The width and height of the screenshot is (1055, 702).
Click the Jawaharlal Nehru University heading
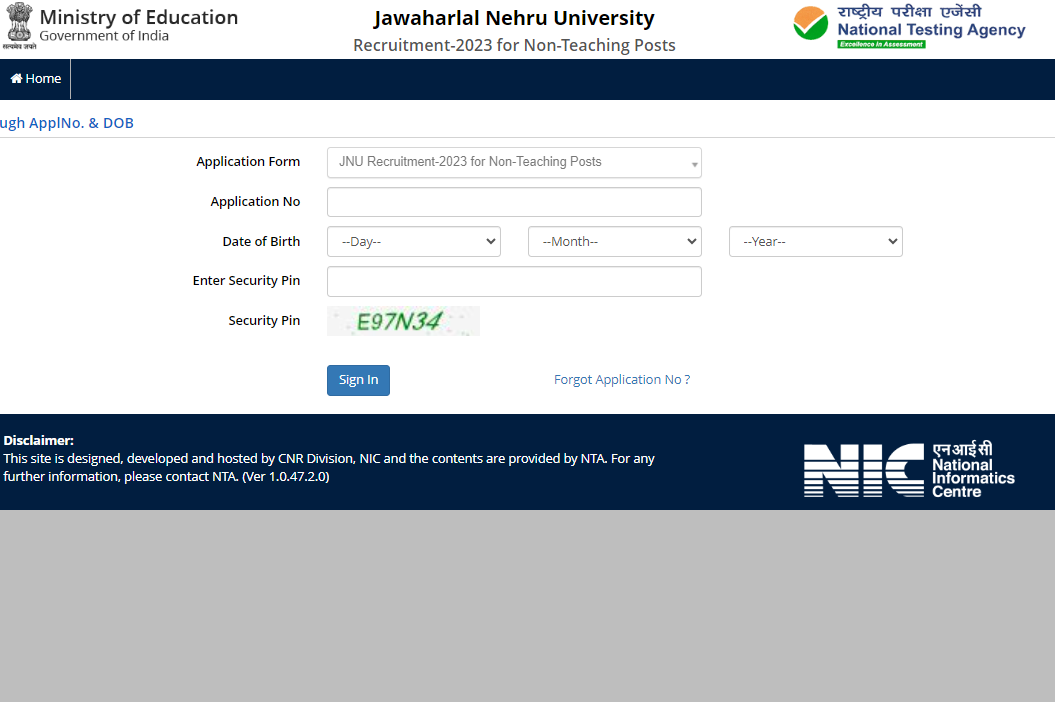tap(514, 18)
